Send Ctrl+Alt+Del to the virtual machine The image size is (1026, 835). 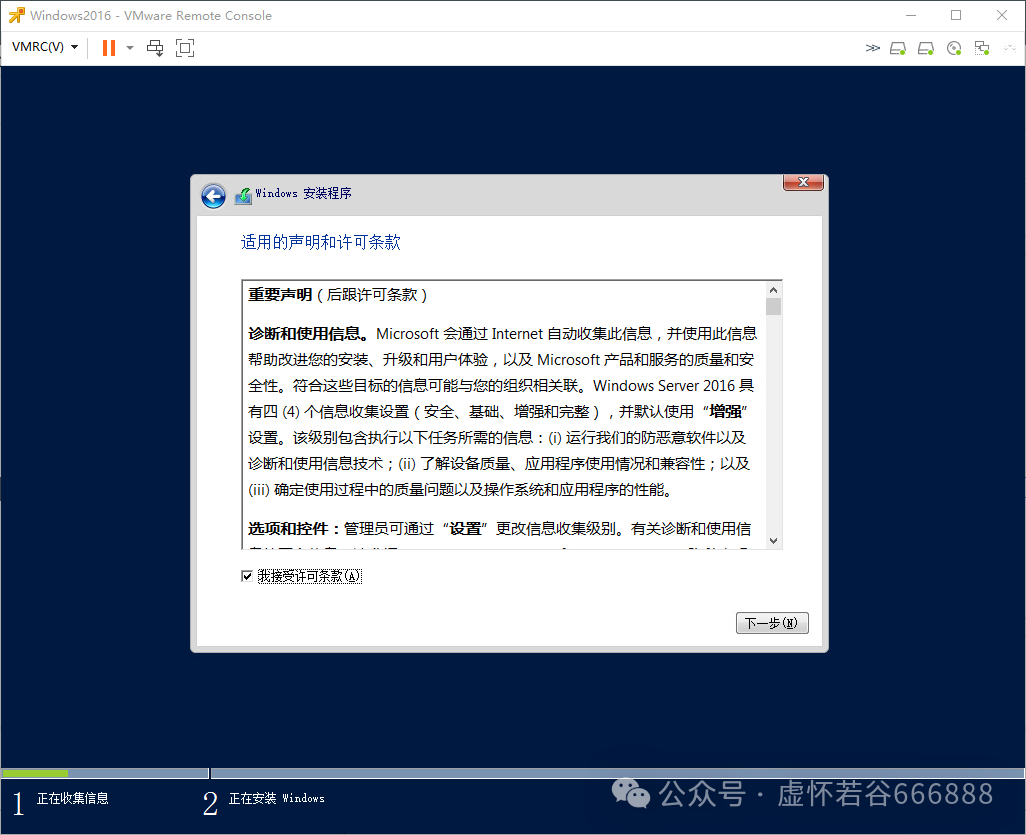(155, 48)
